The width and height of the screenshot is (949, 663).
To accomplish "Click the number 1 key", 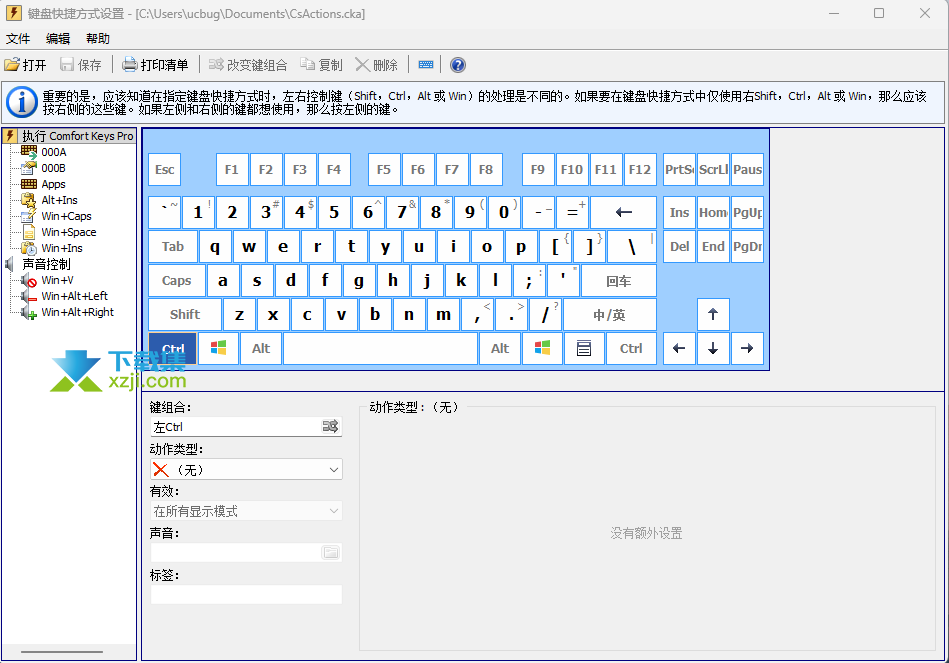I will pos(198,212).
